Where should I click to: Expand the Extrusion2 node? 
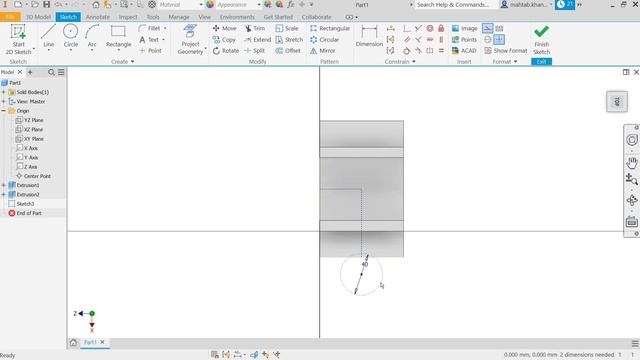coord(4,195)
